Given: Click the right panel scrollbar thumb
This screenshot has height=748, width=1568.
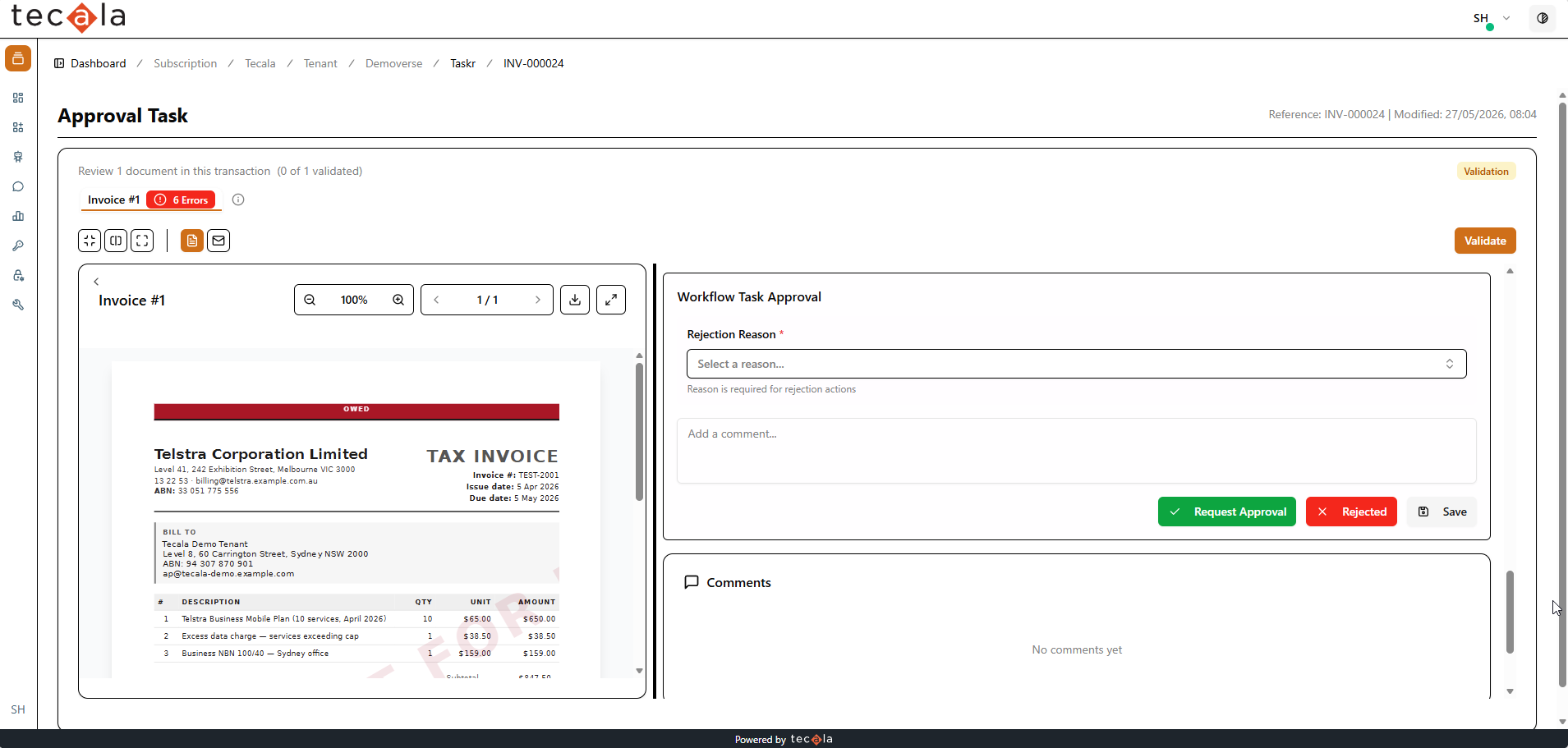Looking at the screenshot, I should click(x=1510, y=612).
